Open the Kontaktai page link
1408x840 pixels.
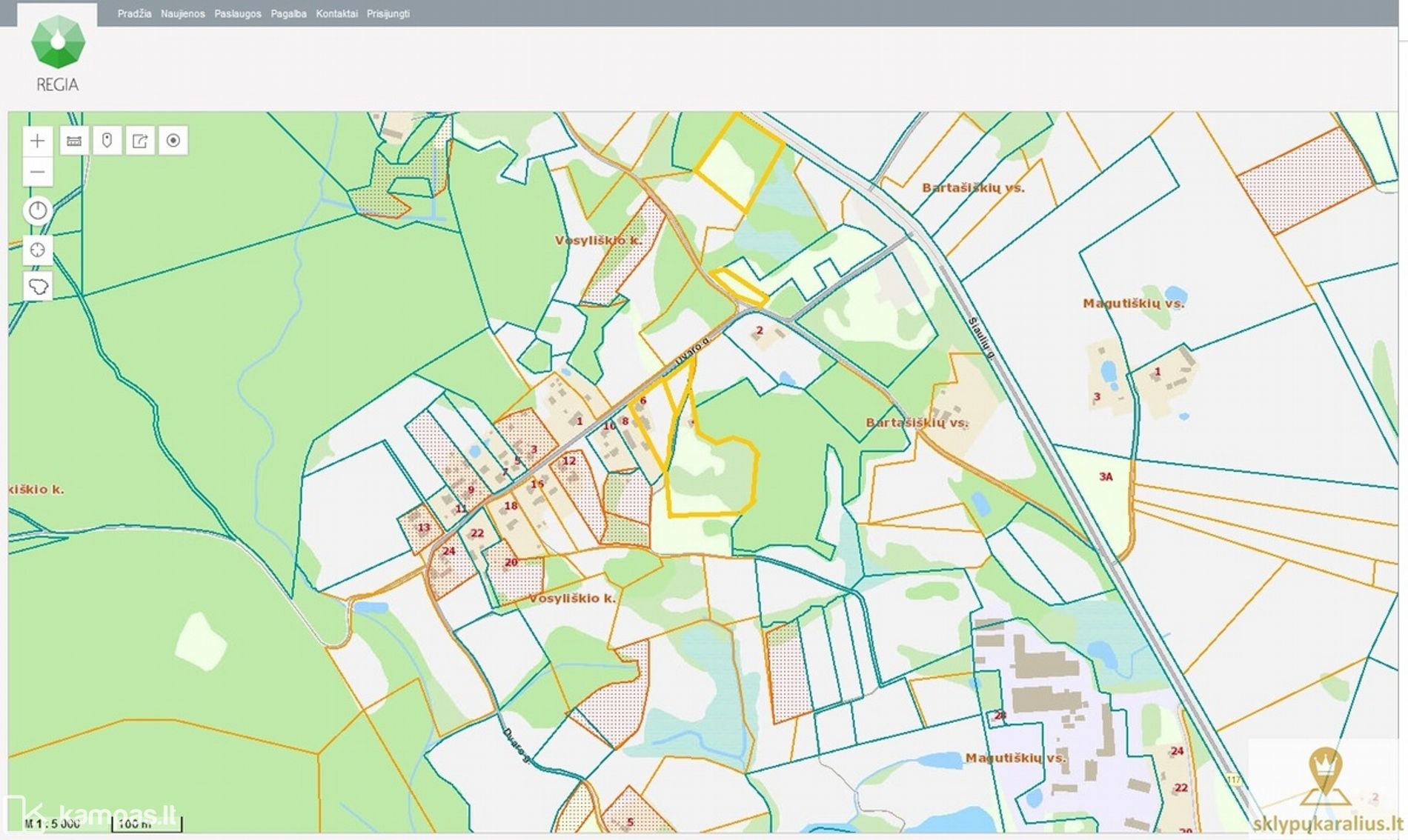pyautogui.click(x=336, y=13)
